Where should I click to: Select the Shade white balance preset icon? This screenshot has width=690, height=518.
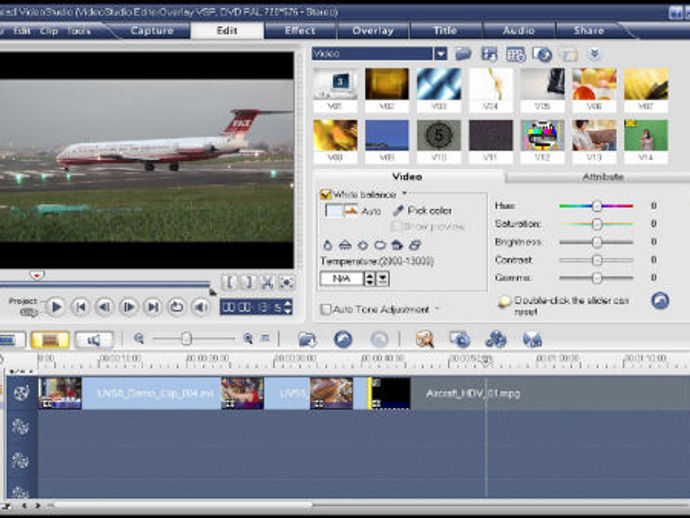click(397, 245)
